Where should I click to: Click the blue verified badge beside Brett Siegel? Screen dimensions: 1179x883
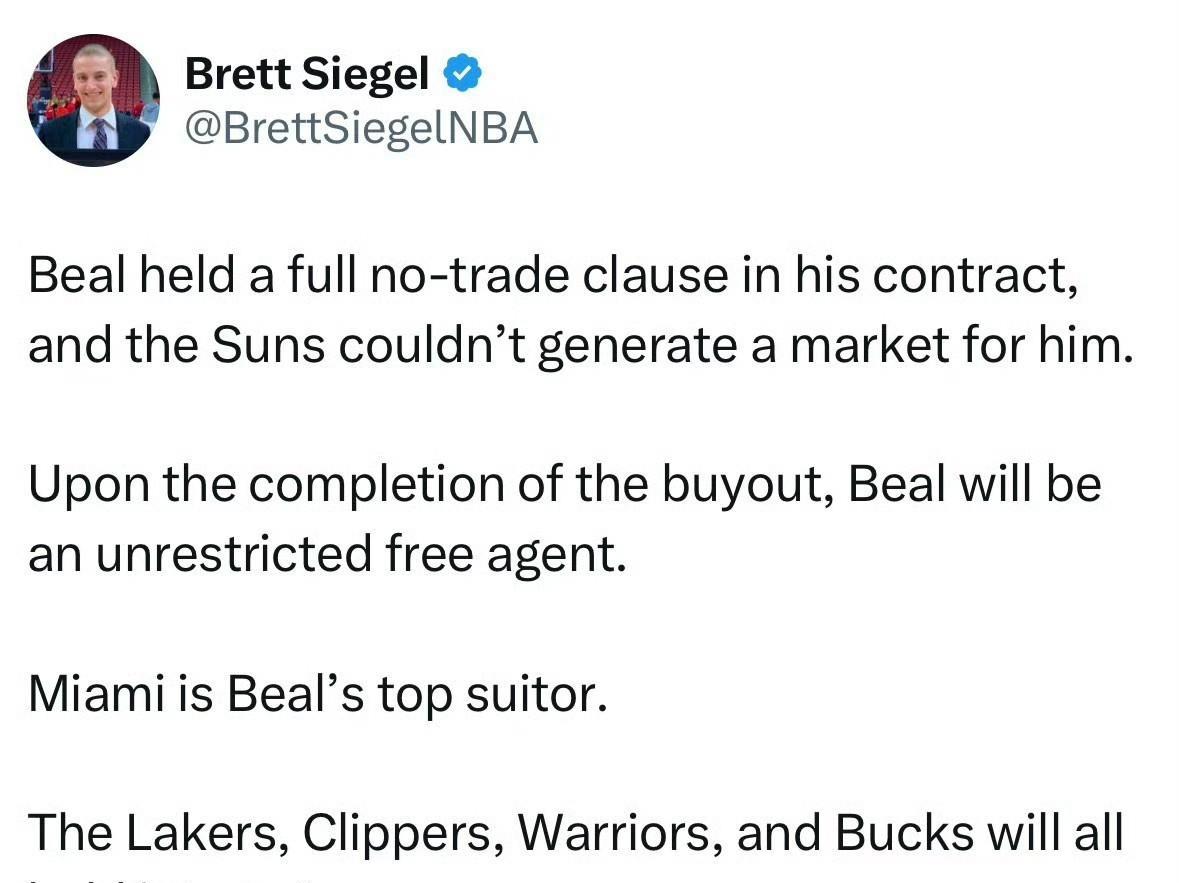(462, 73)
